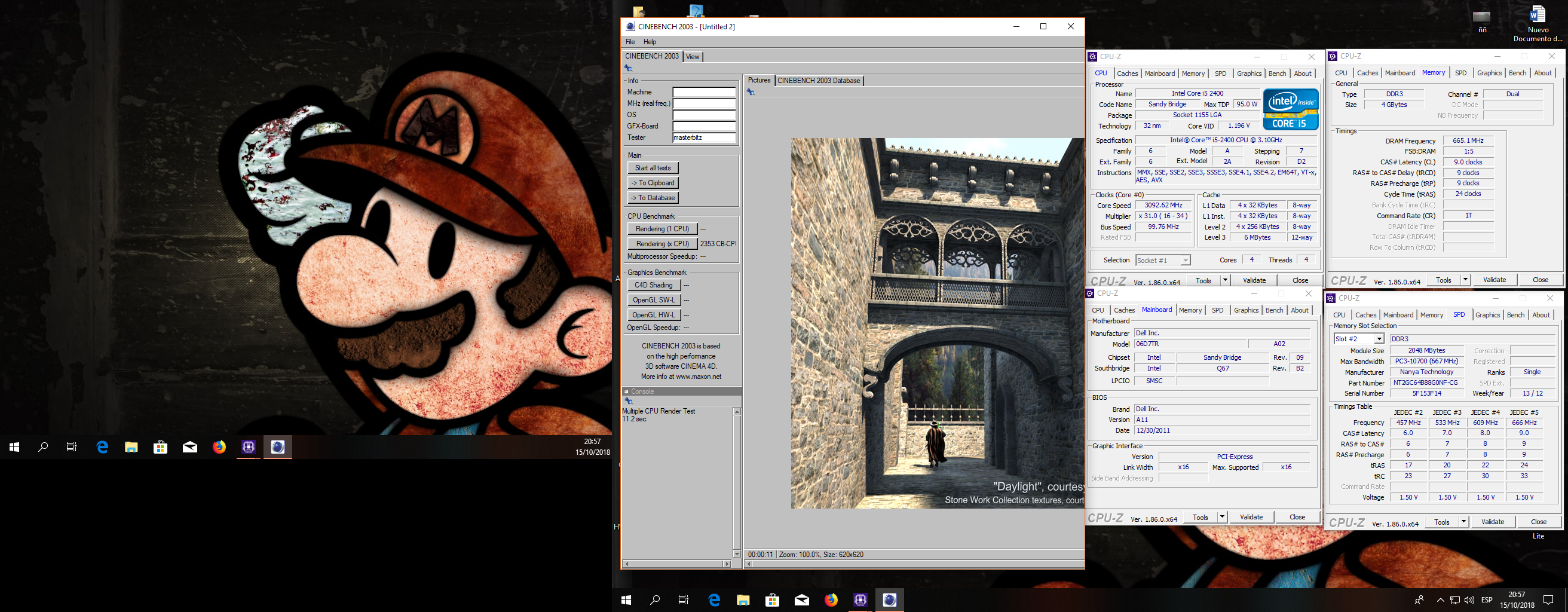Start the C4D Shading test
1568x612 pixels.
(653, 285)
